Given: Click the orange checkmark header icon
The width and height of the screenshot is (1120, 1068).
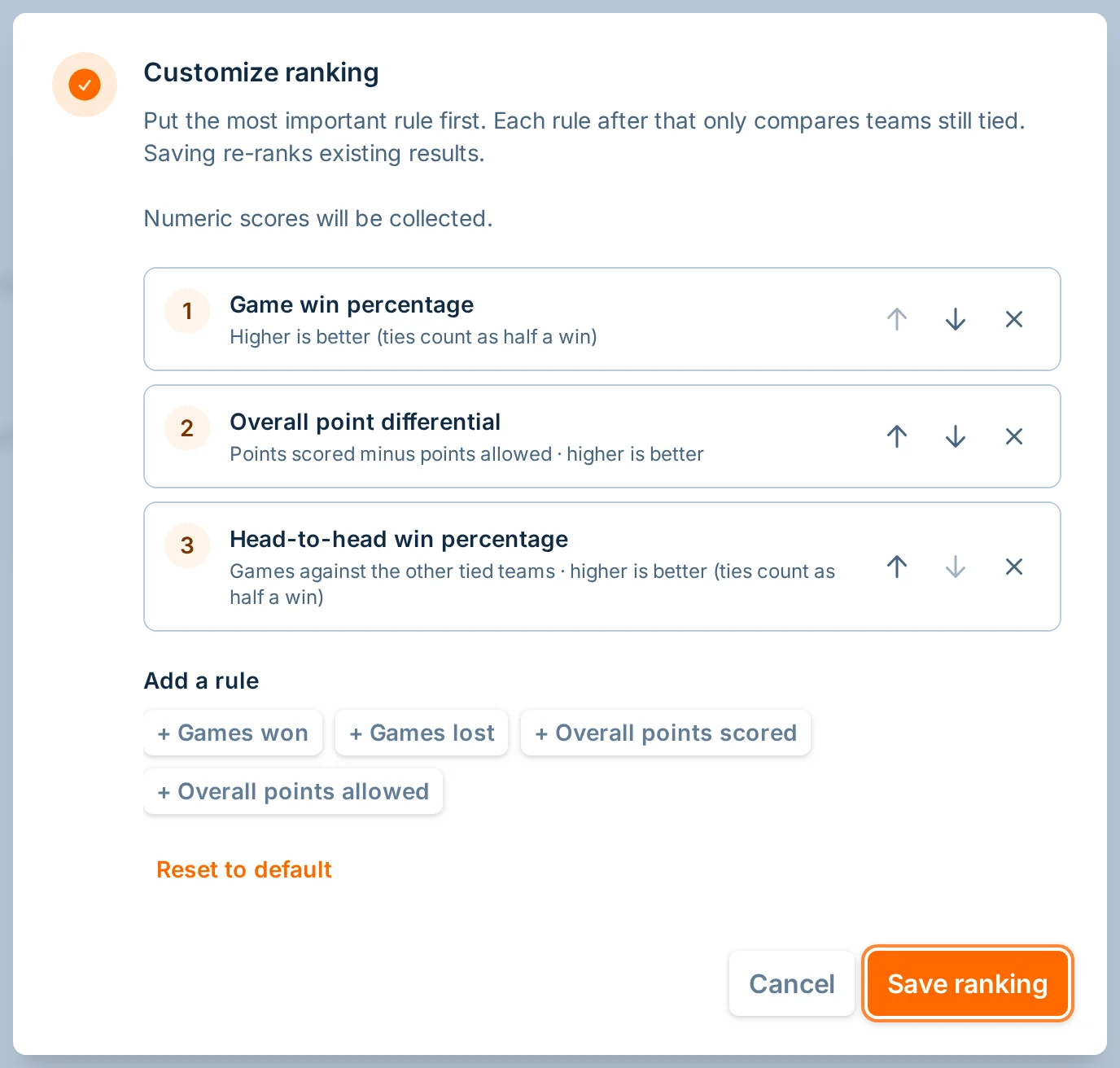Looking at the screenshot, I should click(x=85, y=85).
